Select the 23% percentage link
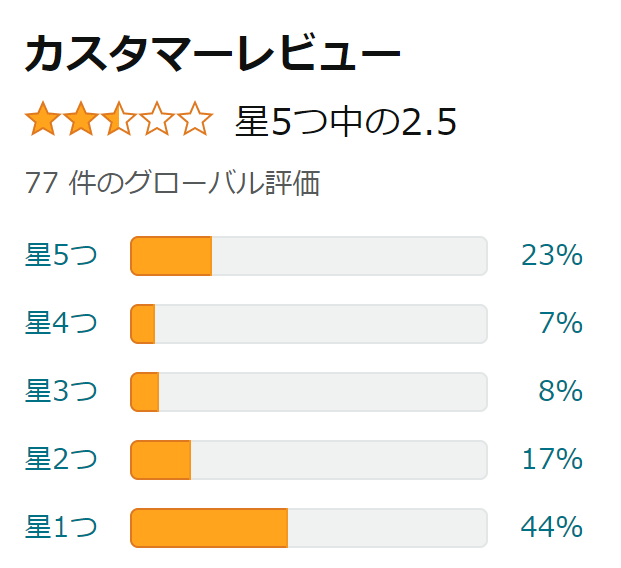The image size is (621, 568). [552, 255]
